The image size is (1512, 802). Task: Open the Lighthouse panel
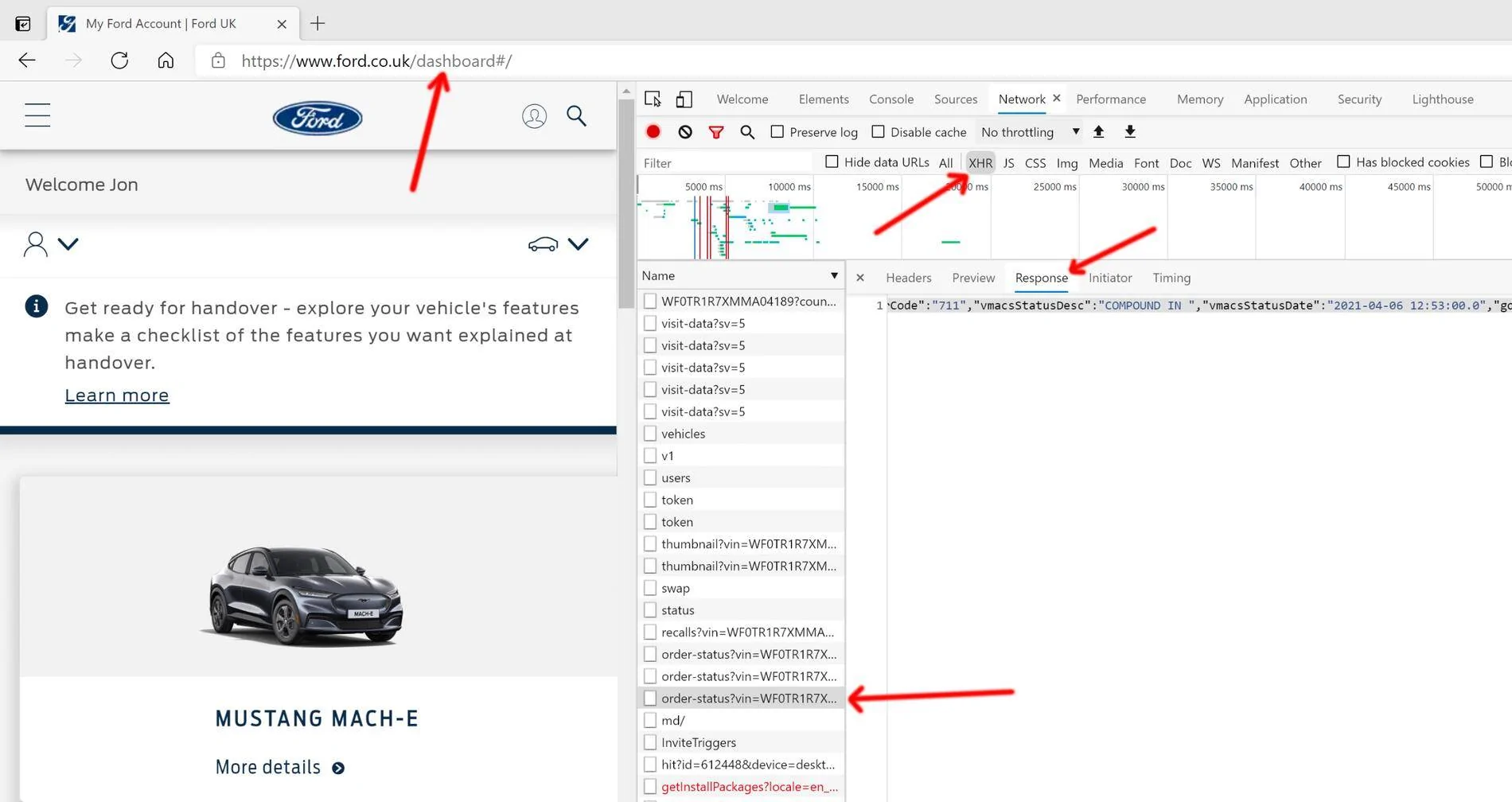pyautogui.click(x=1443, y=99)
